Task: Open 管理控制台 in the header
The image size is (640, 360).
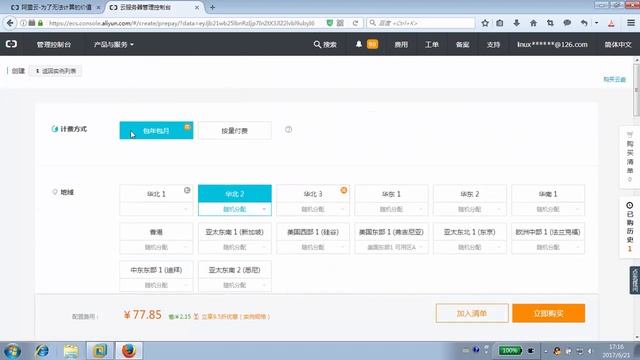Action: point(54,44)
